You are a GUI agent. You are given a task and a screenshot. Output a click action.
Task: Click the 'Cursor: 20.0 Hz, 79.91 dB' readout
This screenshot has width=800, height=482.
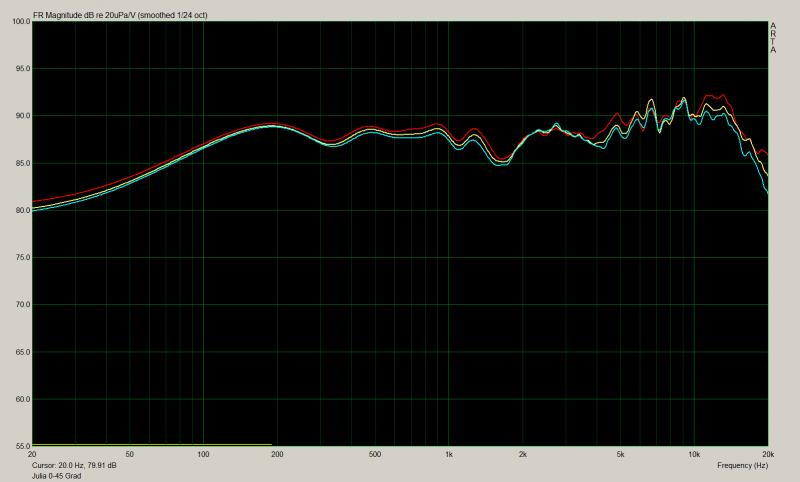[x=74, y=465]
